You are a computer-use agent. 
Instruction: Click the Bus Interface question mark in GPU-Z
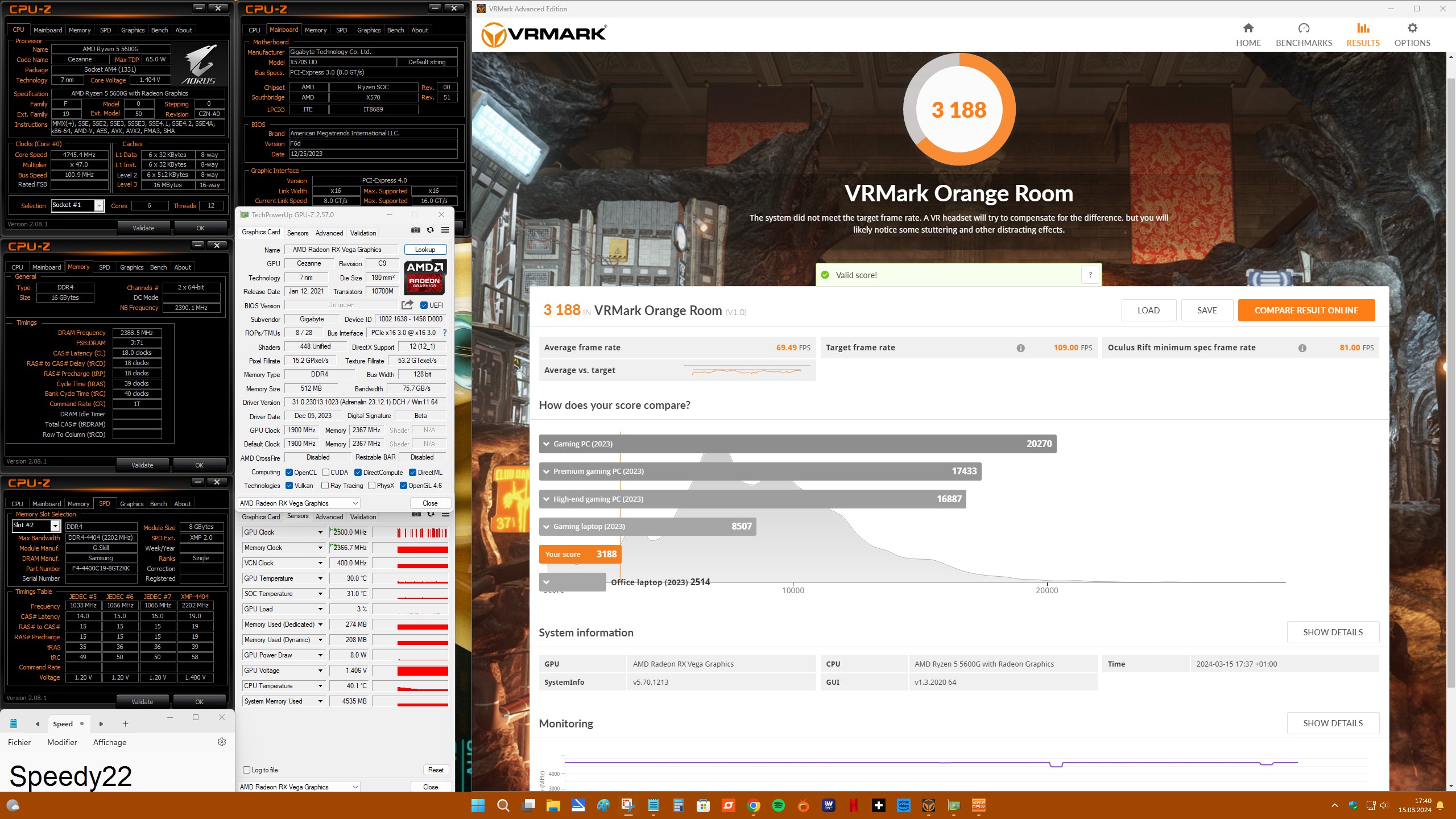tap(445, 333)
